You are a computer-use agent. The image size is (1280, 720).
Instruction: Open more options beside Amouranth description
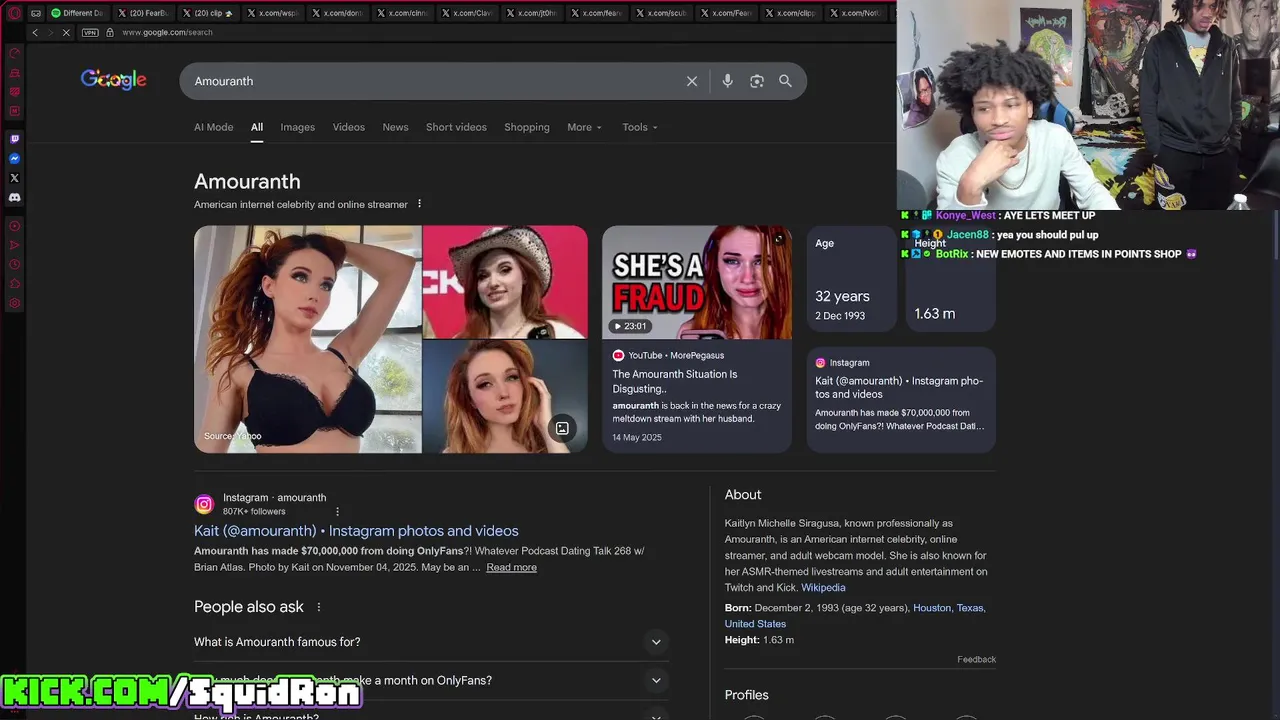pos(419,204)
